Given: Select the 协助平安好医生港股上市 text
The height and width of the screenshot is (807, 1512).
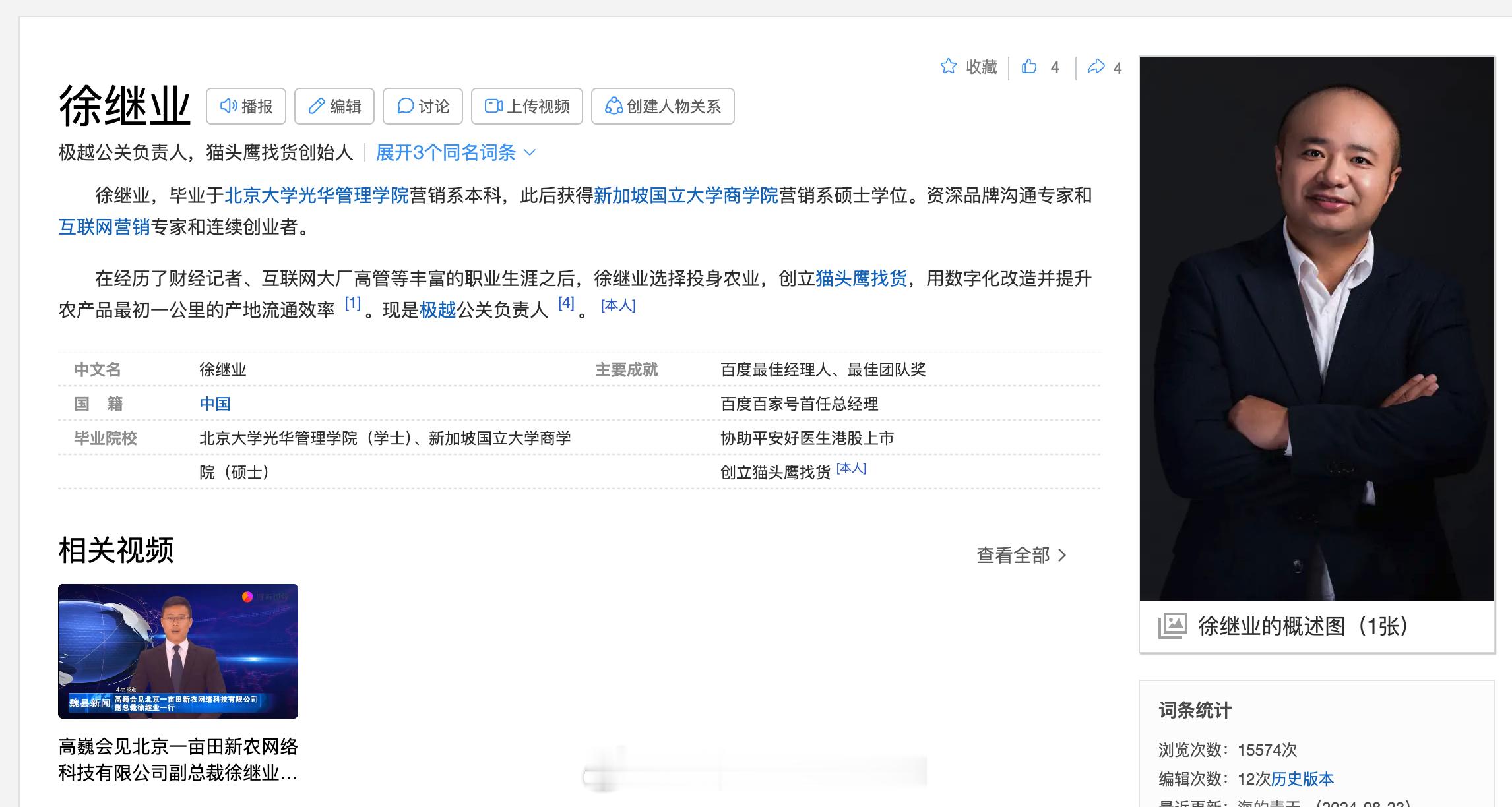Looking at the screenshot, I should (807, 438).
